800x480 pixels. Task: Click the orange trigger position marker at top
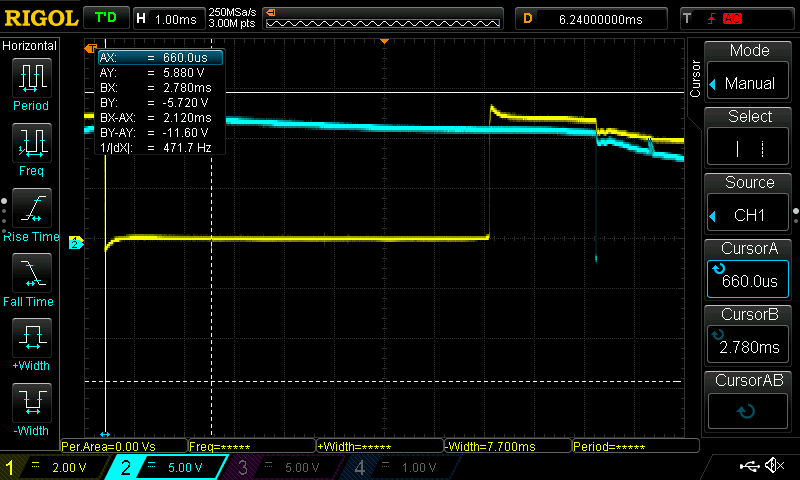(x=385, y=41)
